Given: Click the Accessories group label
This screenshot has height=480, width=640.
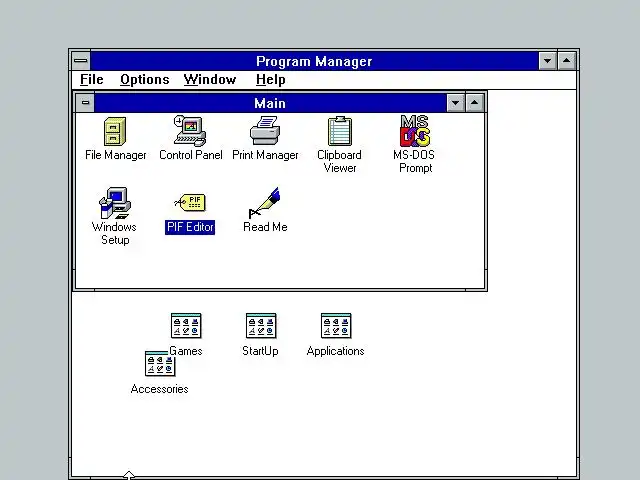Looking at the screenshot, I should 160,389.
